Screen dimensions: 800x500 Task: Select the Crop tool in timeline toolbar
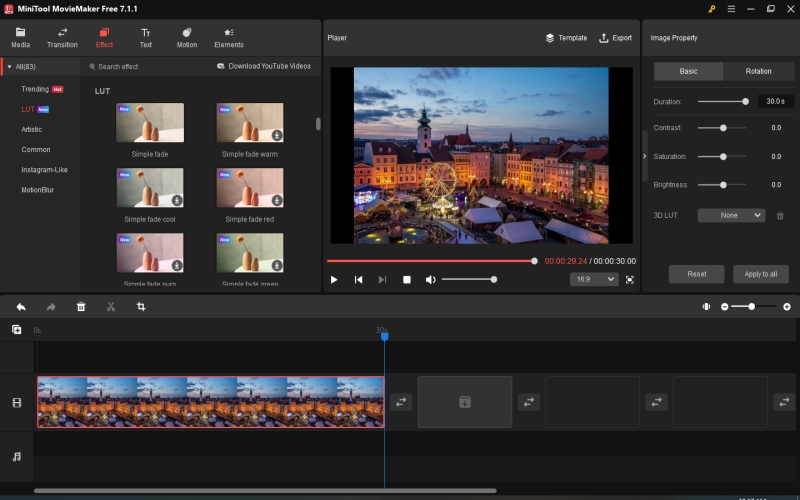[x=141, y=306]
